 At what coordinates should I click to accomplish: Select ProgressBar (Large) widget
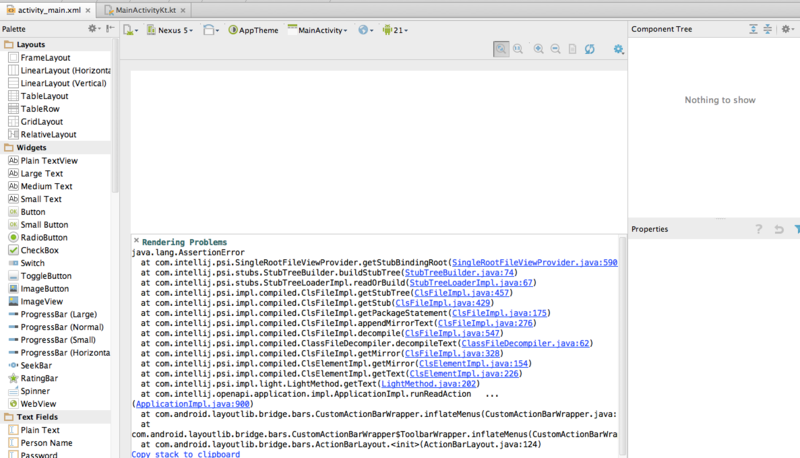(x=55, y=314)
